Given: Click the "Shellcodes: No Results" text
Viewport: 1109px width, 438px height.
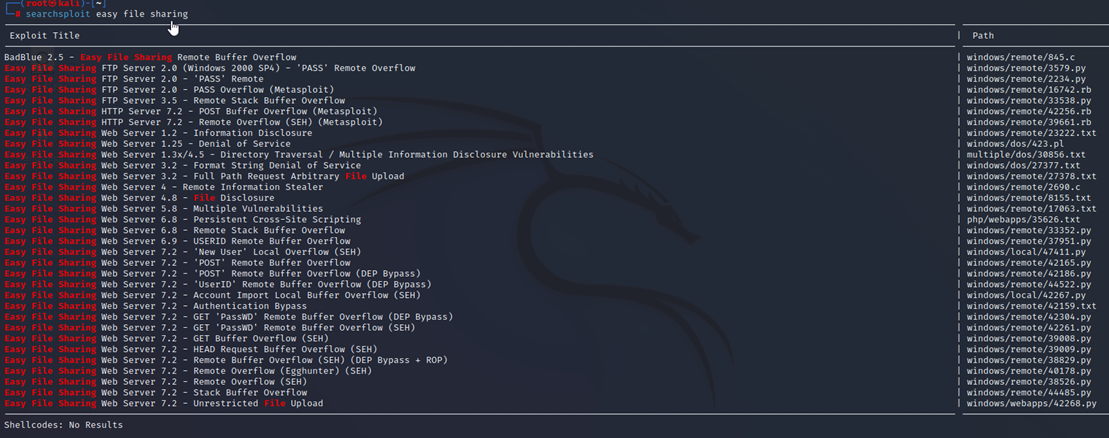Looking at the screenshot, I should pos(63,425).
